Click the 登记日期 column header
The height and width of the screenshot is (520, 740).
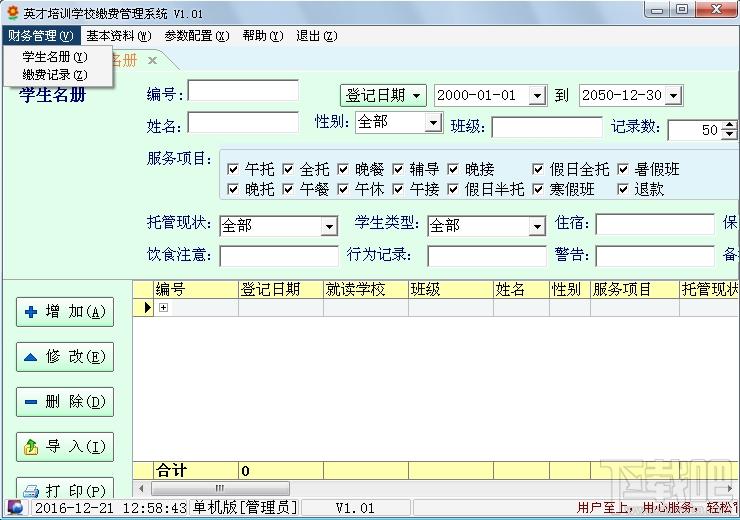[281, 289]
